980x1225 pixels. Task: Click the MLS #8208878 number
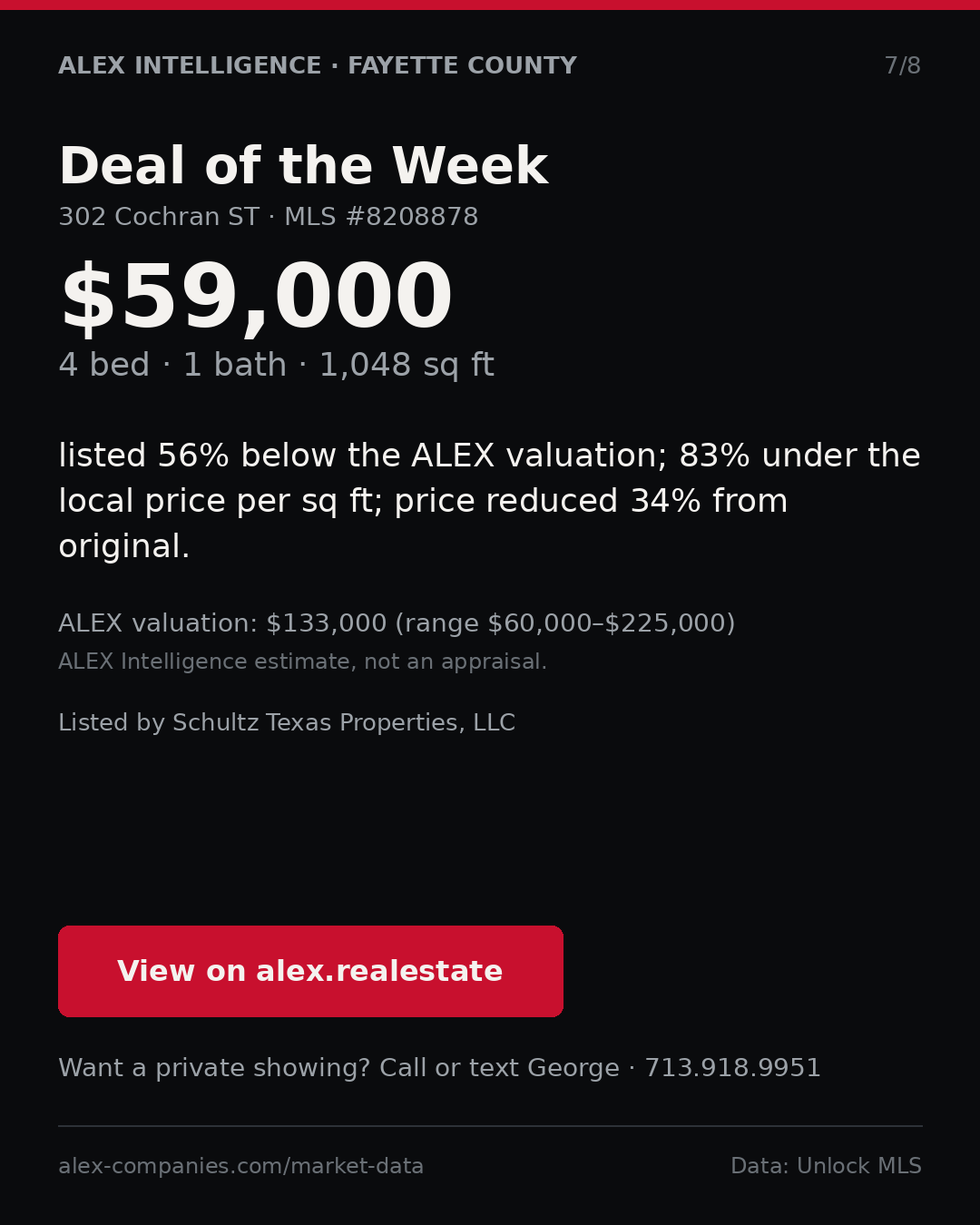coord(381,217)
